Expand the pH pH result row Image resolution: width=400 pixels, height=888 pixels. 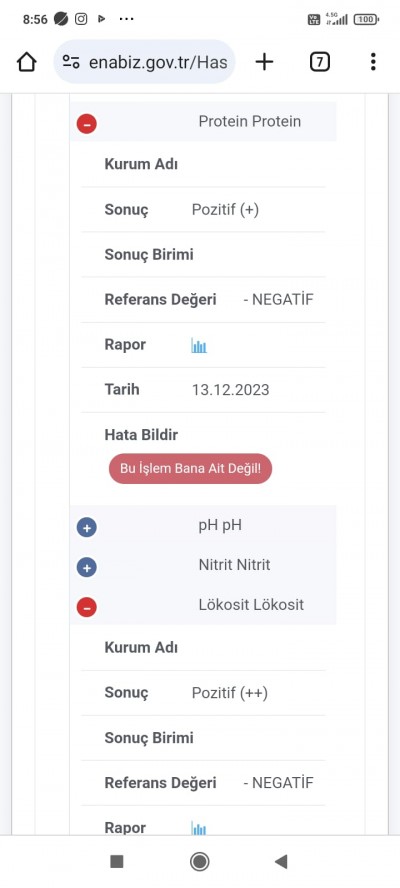(x=87, y=528)
